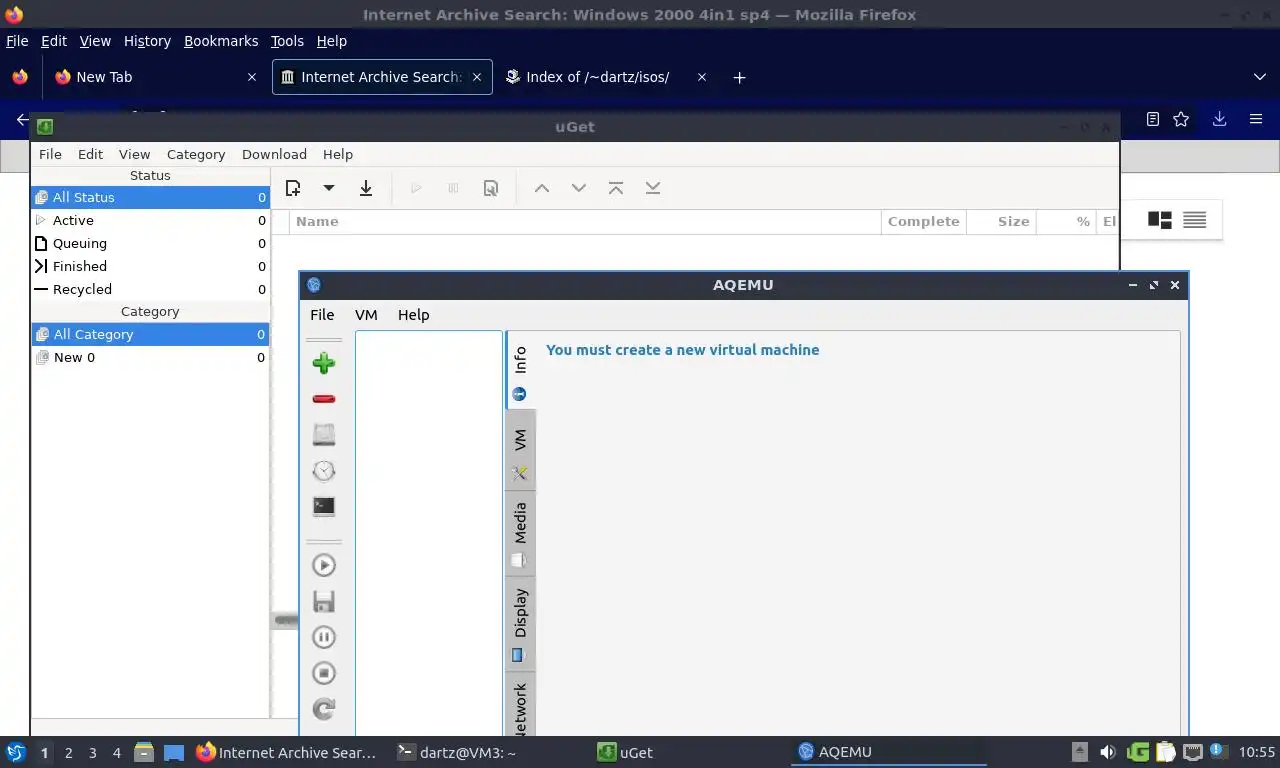Select the Queuing status in uGet
The width and height of the screenshot is (1280, 768).
[150, 243]
